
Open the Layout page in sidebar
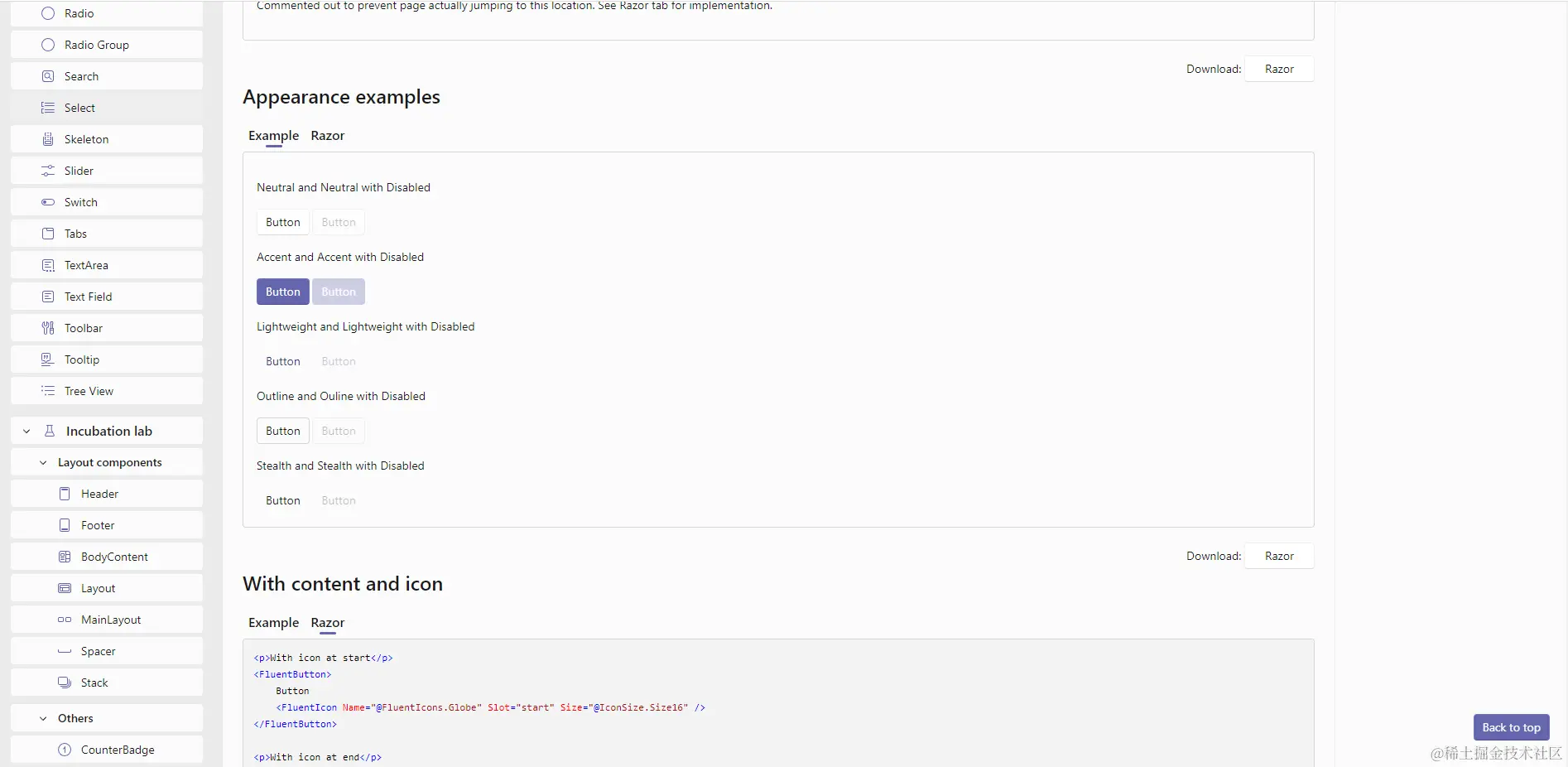click(x=107, y=588)
